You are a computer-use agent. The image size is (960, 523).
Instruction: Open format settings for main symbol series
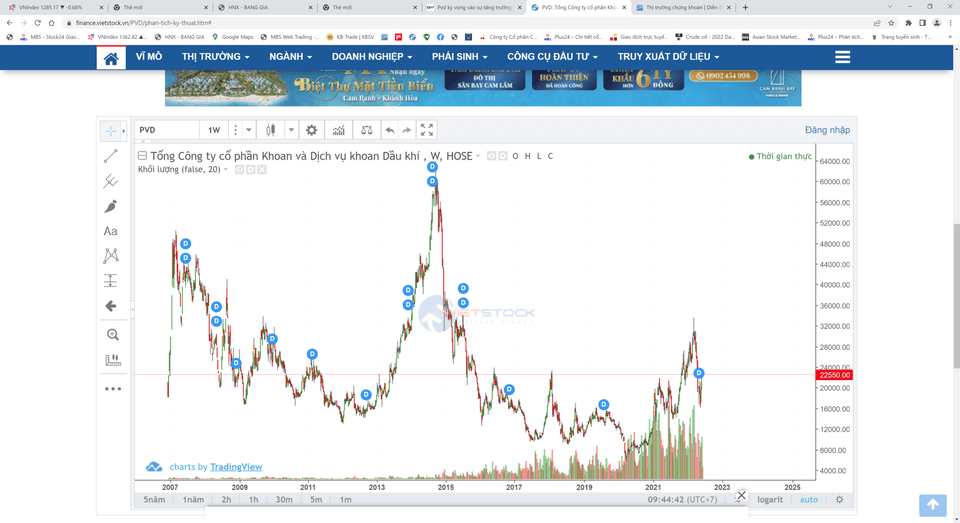[x=502, y=156]
